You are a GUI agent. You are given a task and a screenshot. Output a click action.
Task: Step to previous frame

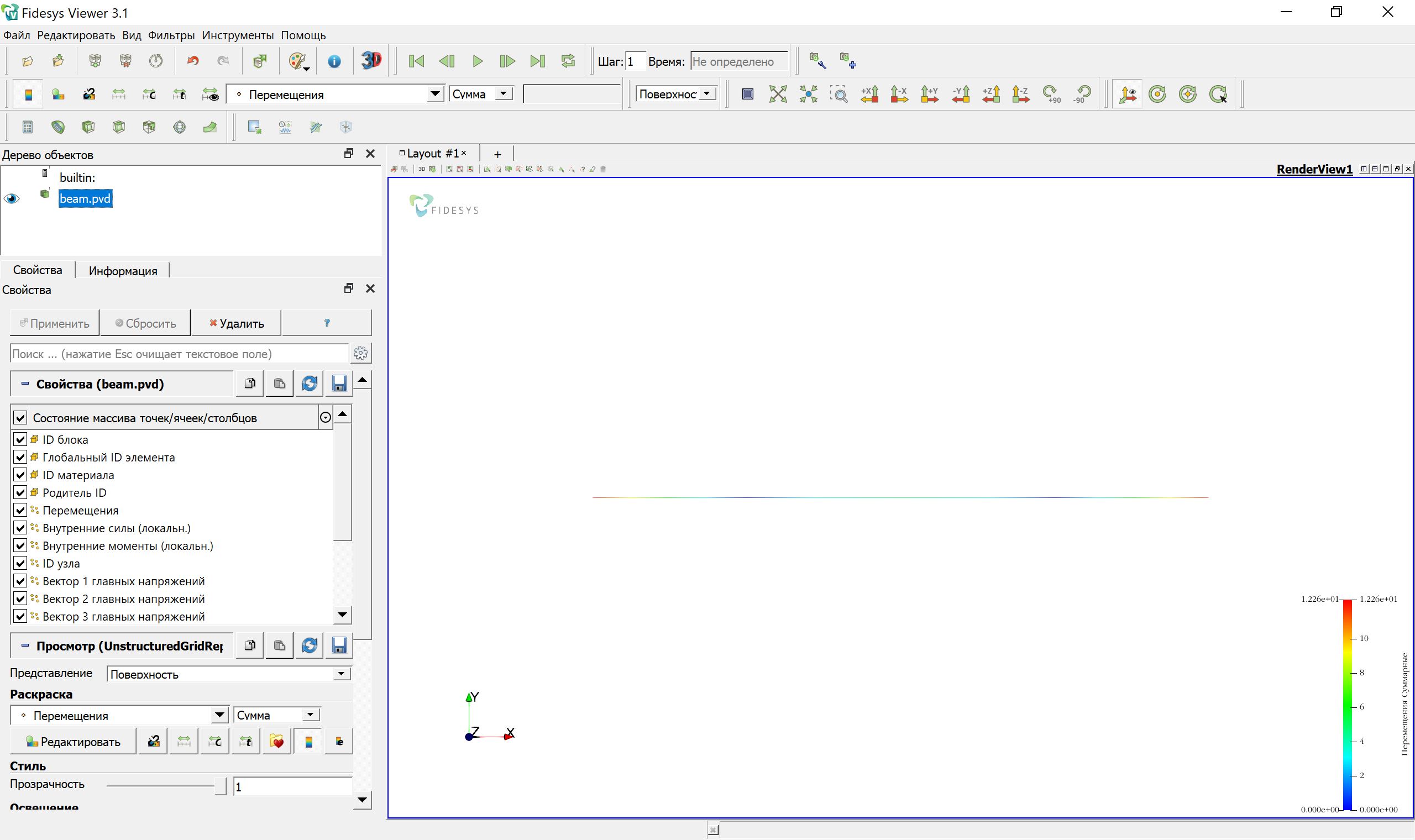coord(447,61)
